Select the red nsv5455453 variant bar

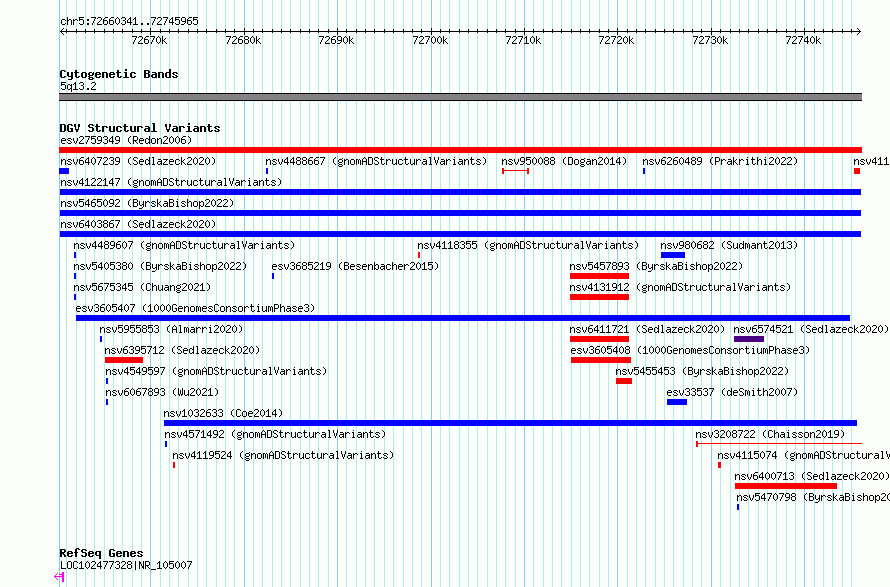pyautogui.click(x=624, y=381)
